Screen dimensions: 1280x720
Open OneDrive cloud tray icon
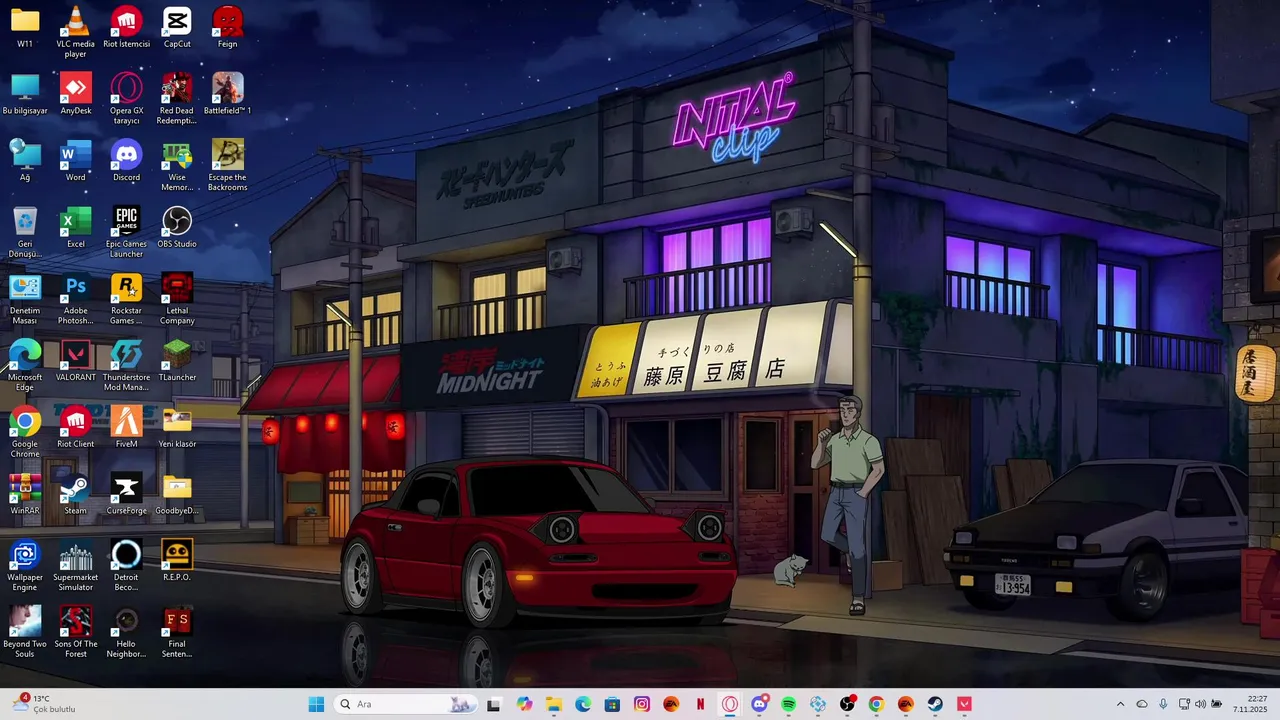1141,704
